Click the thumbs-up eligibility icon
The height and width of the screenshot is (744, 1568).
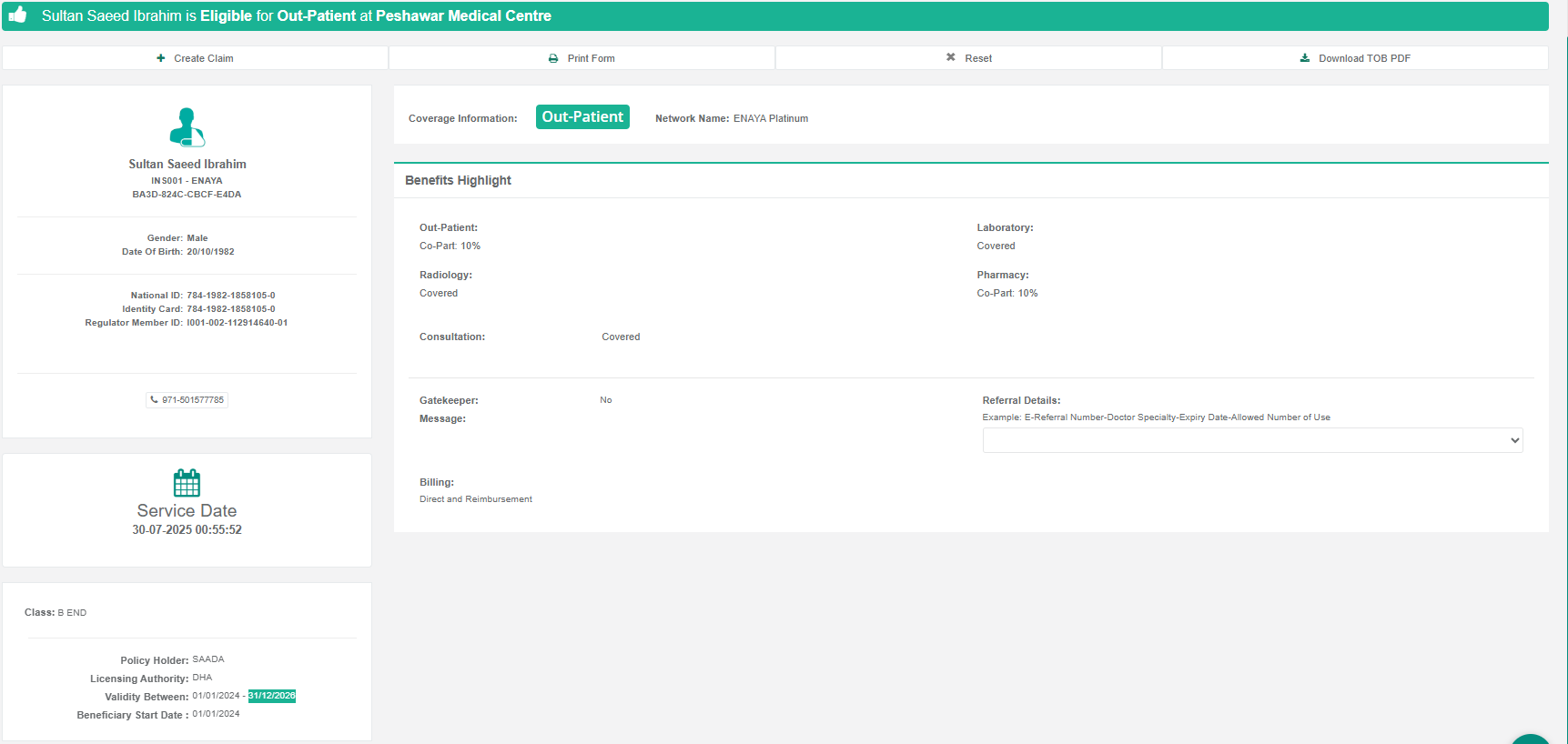pyautogui.click(x=17, y=15)
